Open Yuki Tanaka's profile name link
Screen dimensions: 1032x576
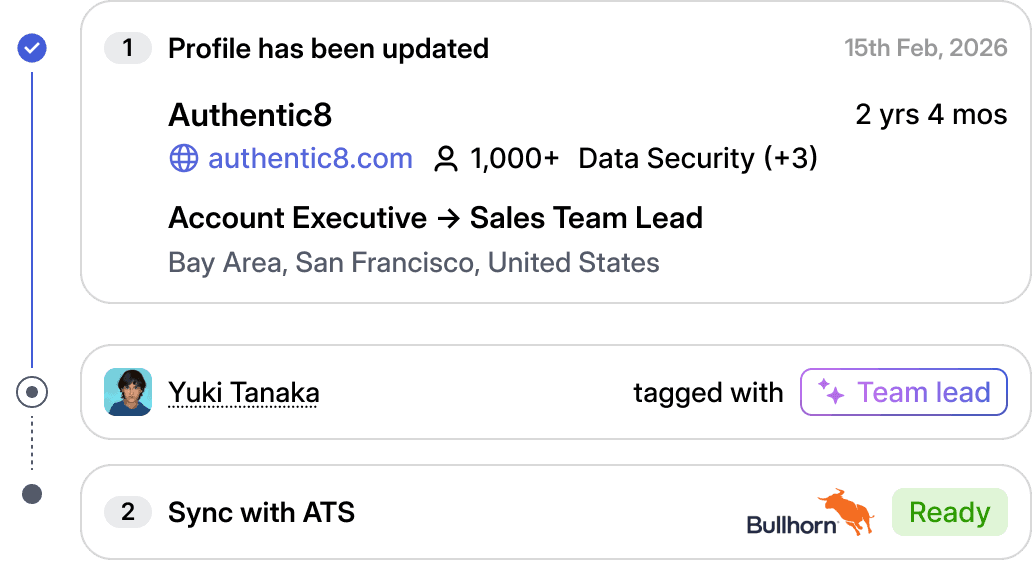[243, 393]
